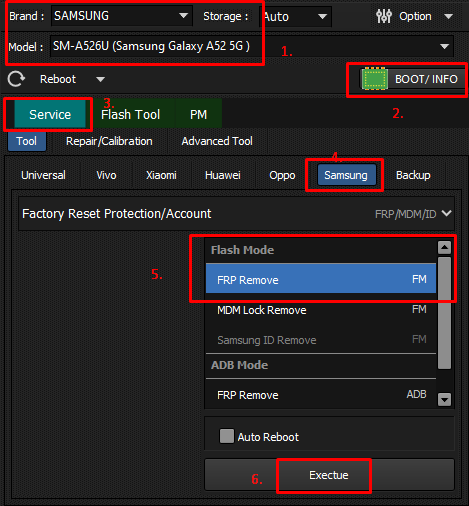Click the FRP/MDM/ID label
The image size is (469, 506).
click(x=406, y=214)
